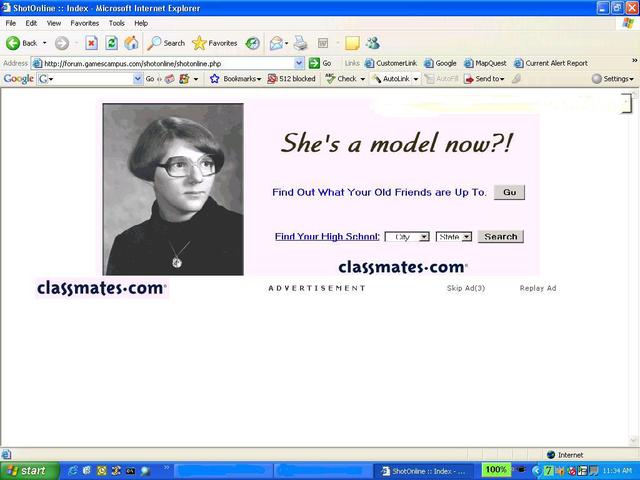Click the Replay Ad link

538,288
